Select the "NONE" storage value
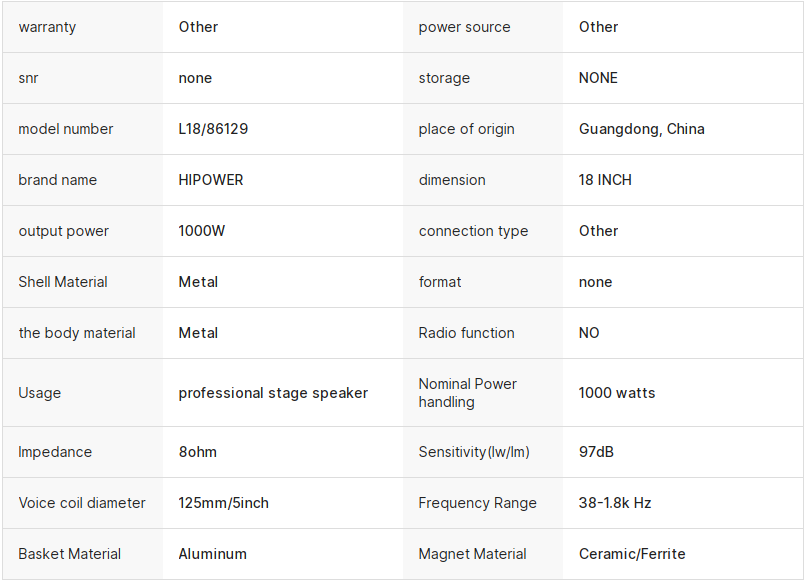 [x=598, y=78]
